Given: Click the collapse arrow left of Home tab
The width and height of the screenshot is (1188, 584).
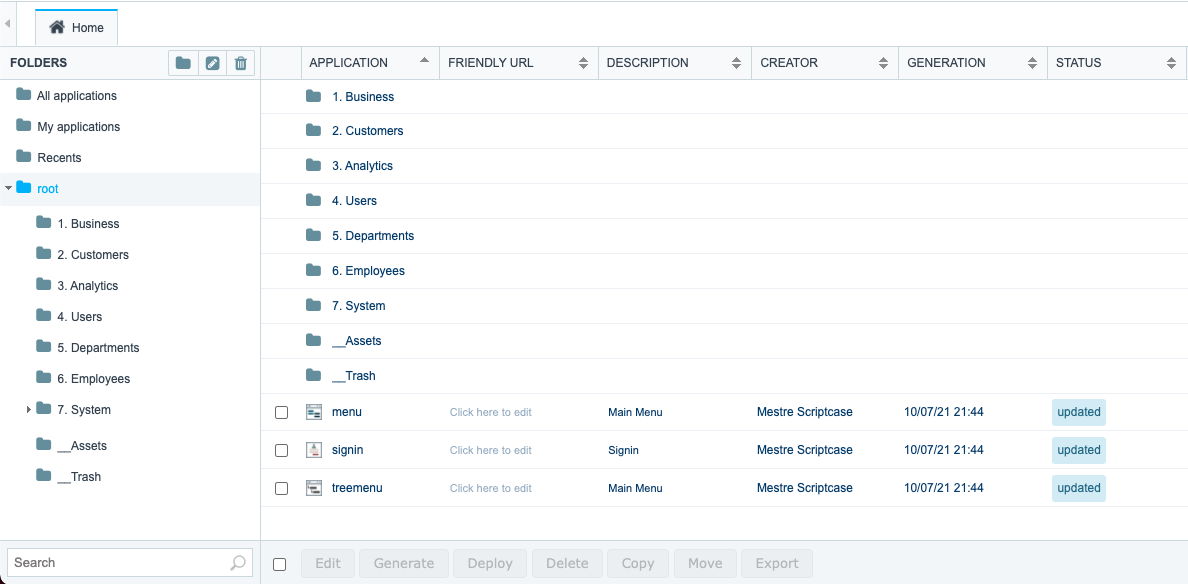Looking at the screenshot, I should 7,24.
